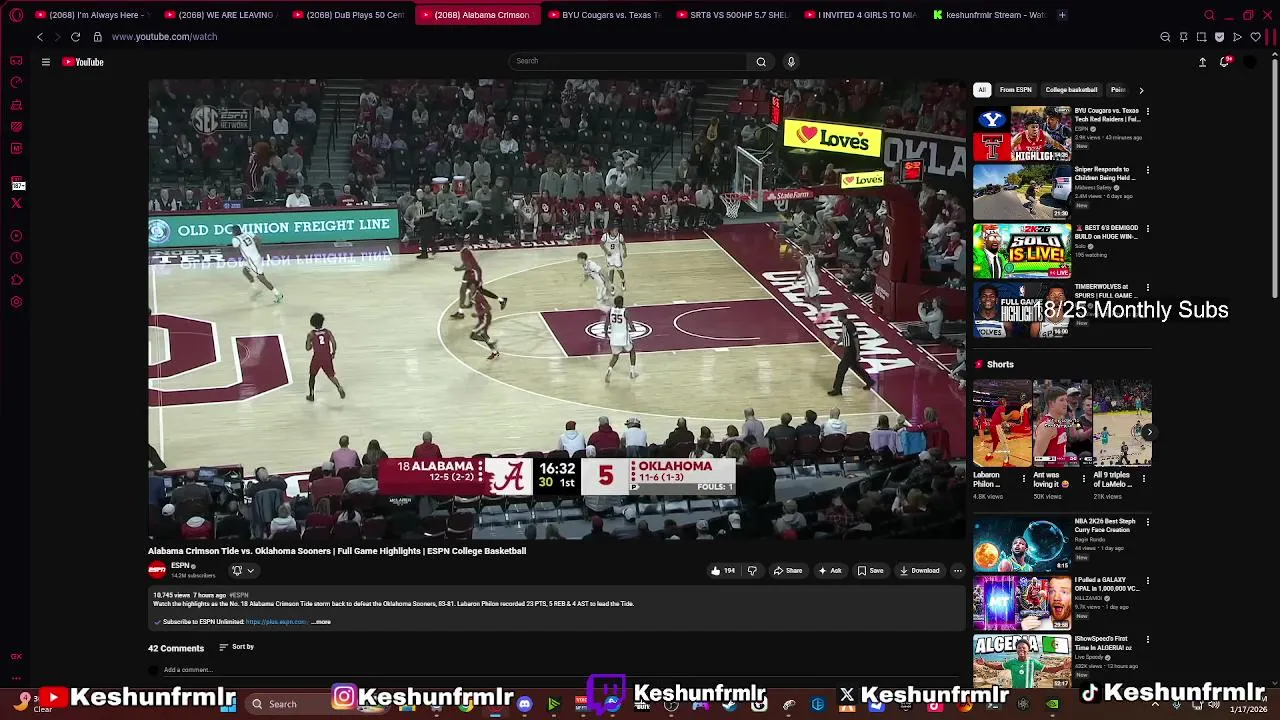Viewport: 1280px width, 720px height.
Task: View site info via lock icon
Action: point(97,37)
